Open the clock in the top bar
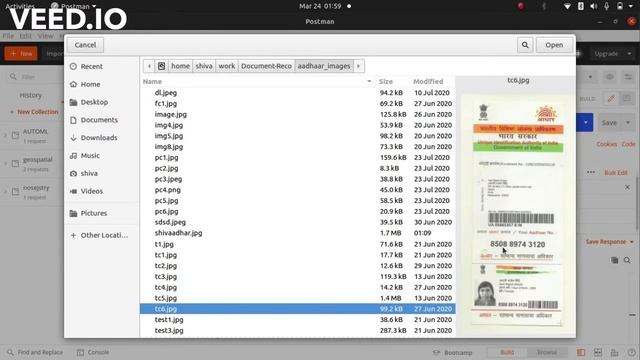The width and height of the screenshot is (640, 360). [320, 6]
